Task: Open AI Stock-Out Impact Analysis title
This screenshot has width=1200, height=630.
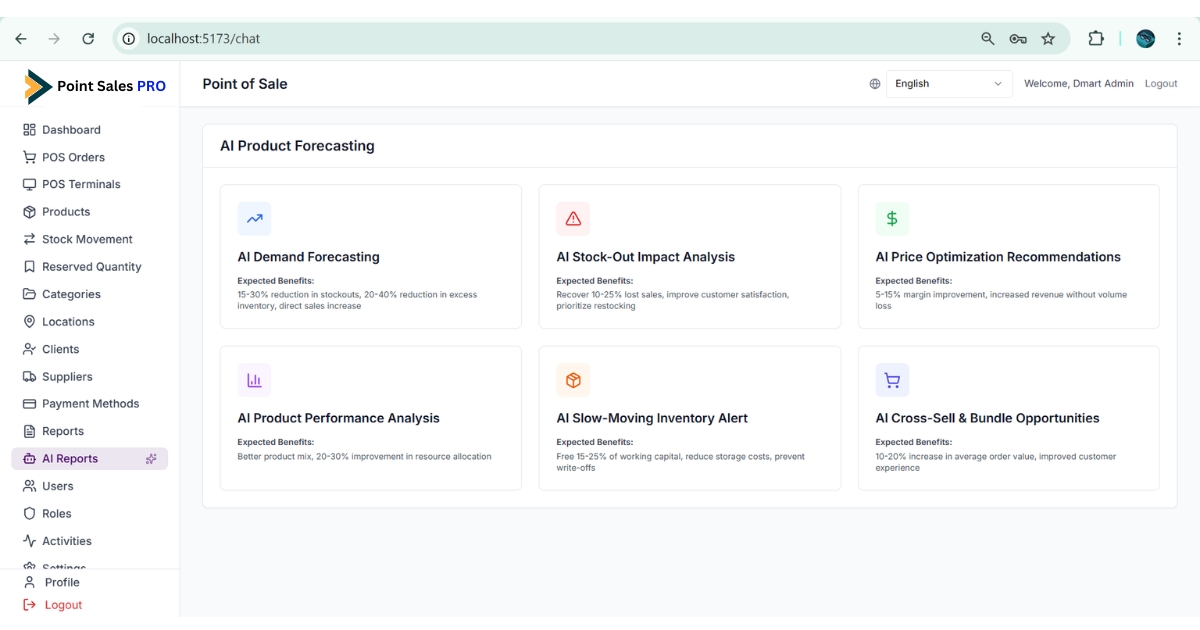Action: [645, 257]
